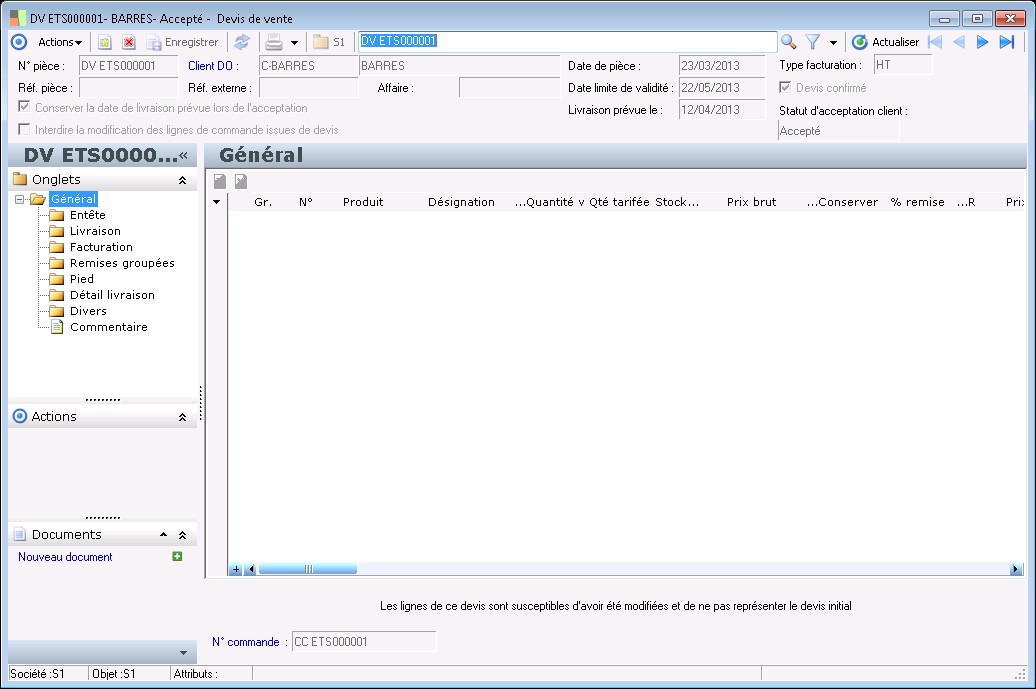Click green plus icon beside Nouveau document

click(177, 556)
